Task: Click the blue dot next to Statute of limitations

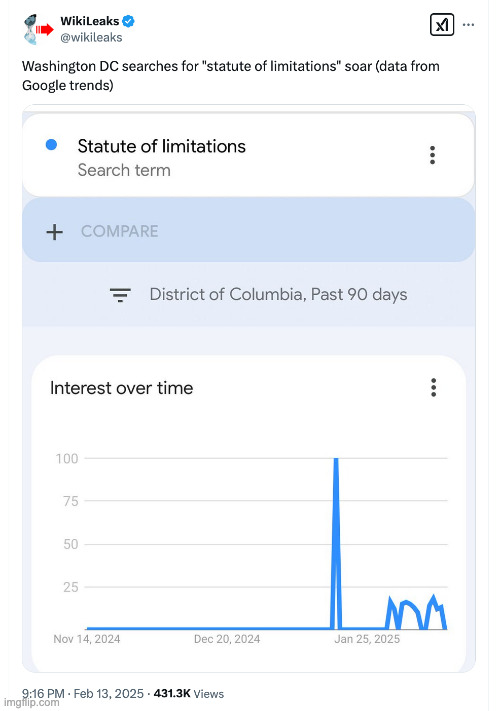Action: click(x=52, y=145)
